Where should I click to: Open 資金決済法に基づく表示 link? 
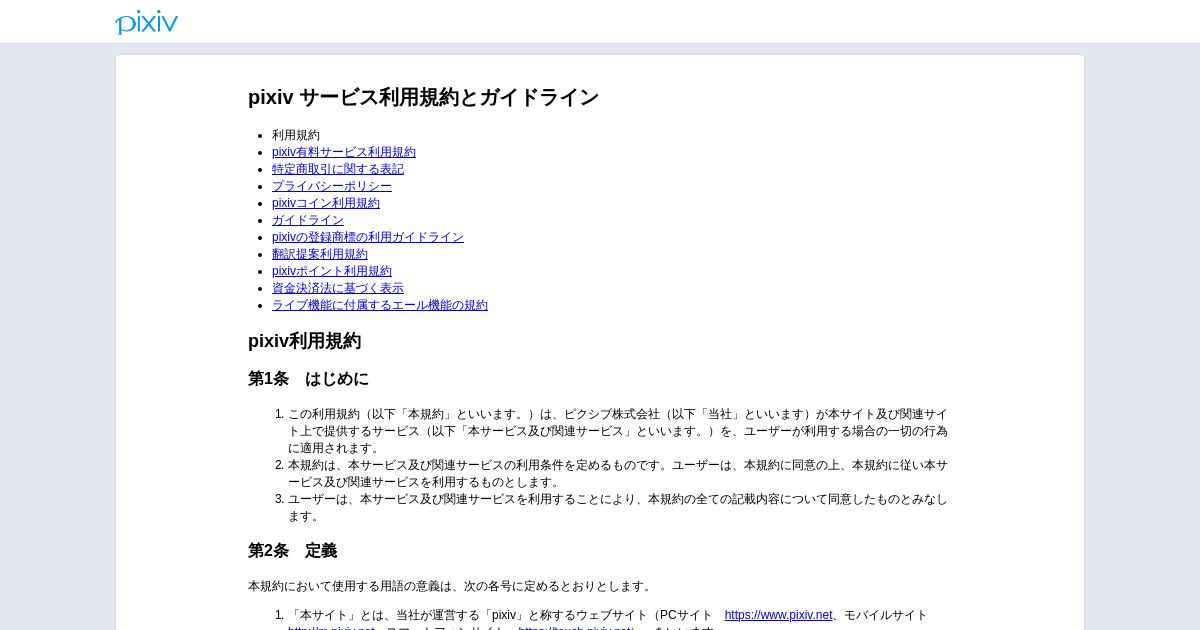coord(338,288)
